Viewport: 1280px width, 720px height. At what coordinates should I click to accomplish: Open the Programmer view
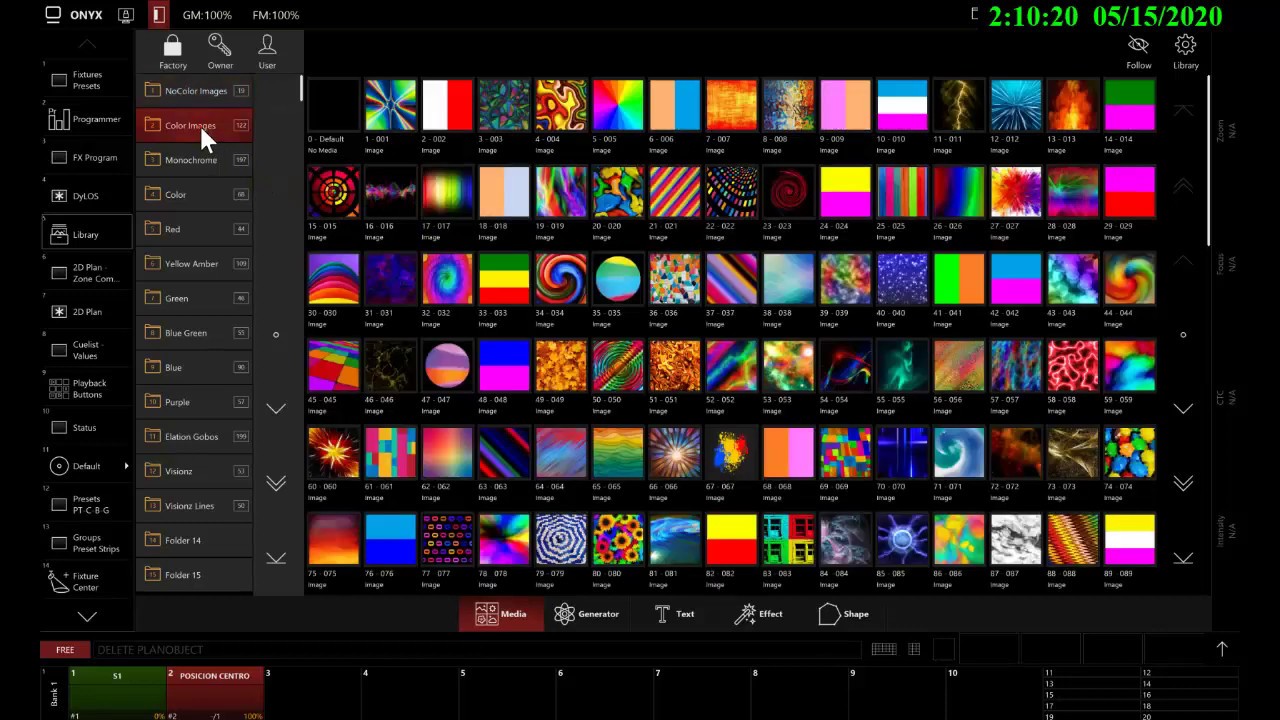pyautogui.click(x=86, y=119)
